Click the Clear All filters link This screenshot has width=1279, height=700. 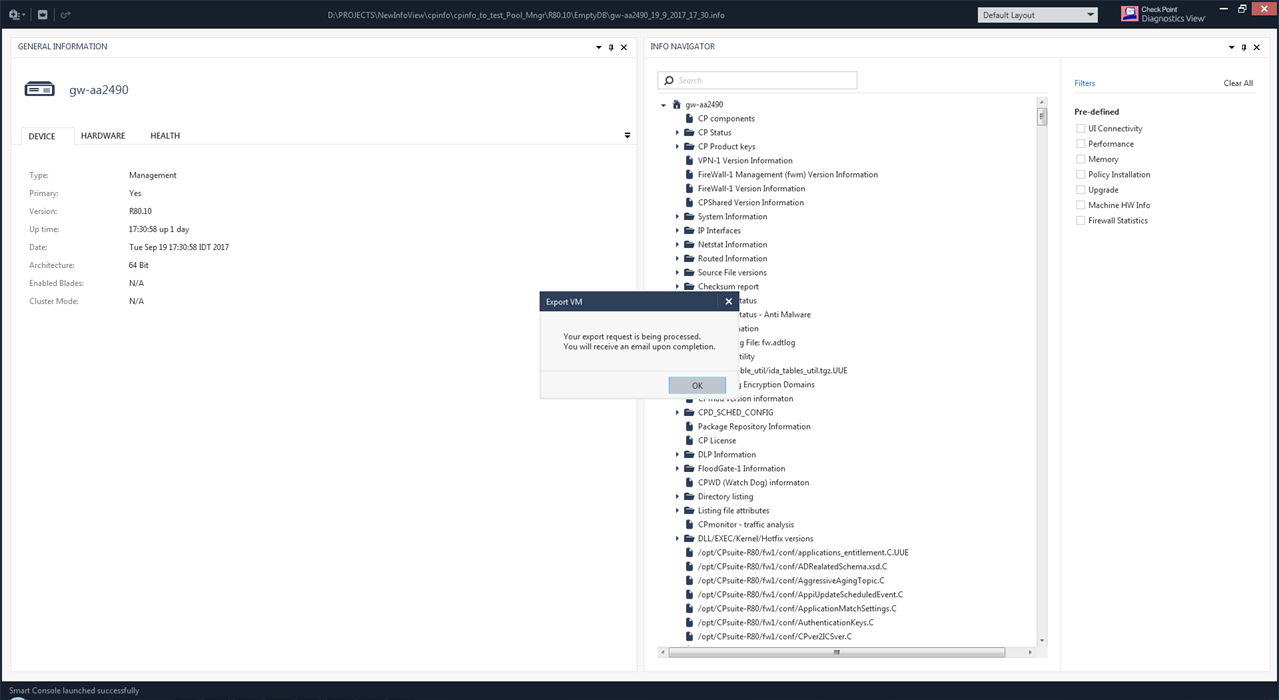(x=1238, y=83)
